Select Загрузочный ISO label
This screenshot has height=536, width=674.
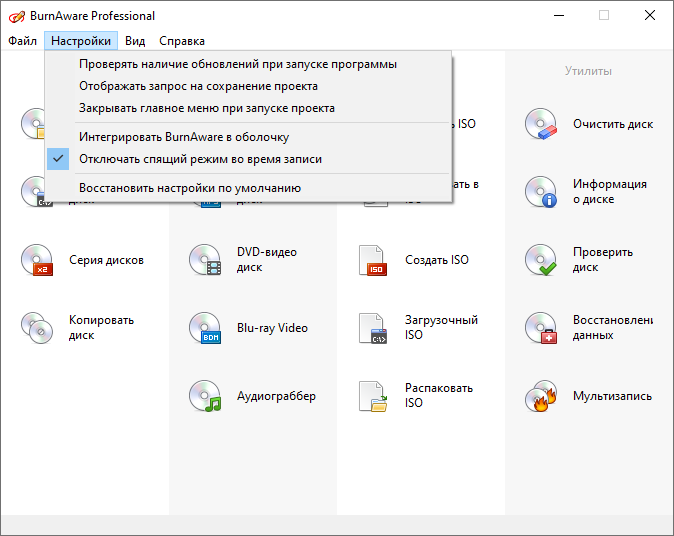click(x=441, y=328)
